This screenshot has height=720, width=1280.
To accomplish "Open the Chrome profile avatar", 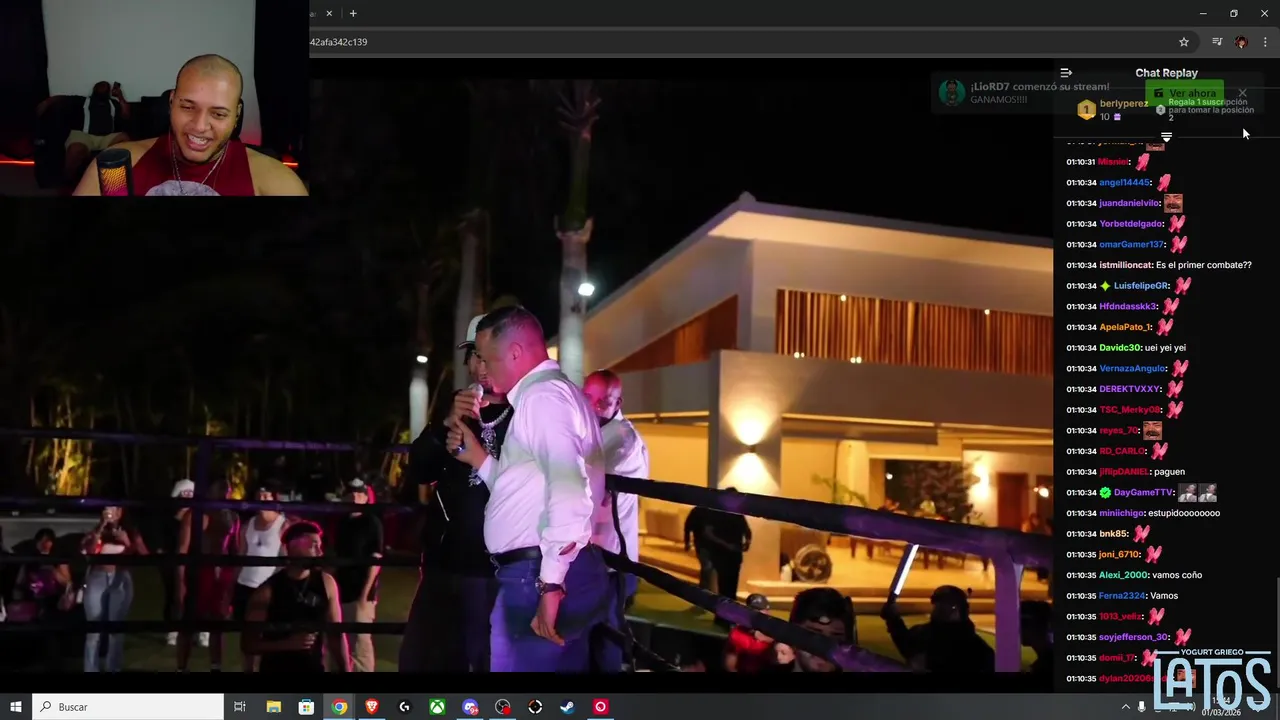I will pyautogui.click(x=1241, y=42).
